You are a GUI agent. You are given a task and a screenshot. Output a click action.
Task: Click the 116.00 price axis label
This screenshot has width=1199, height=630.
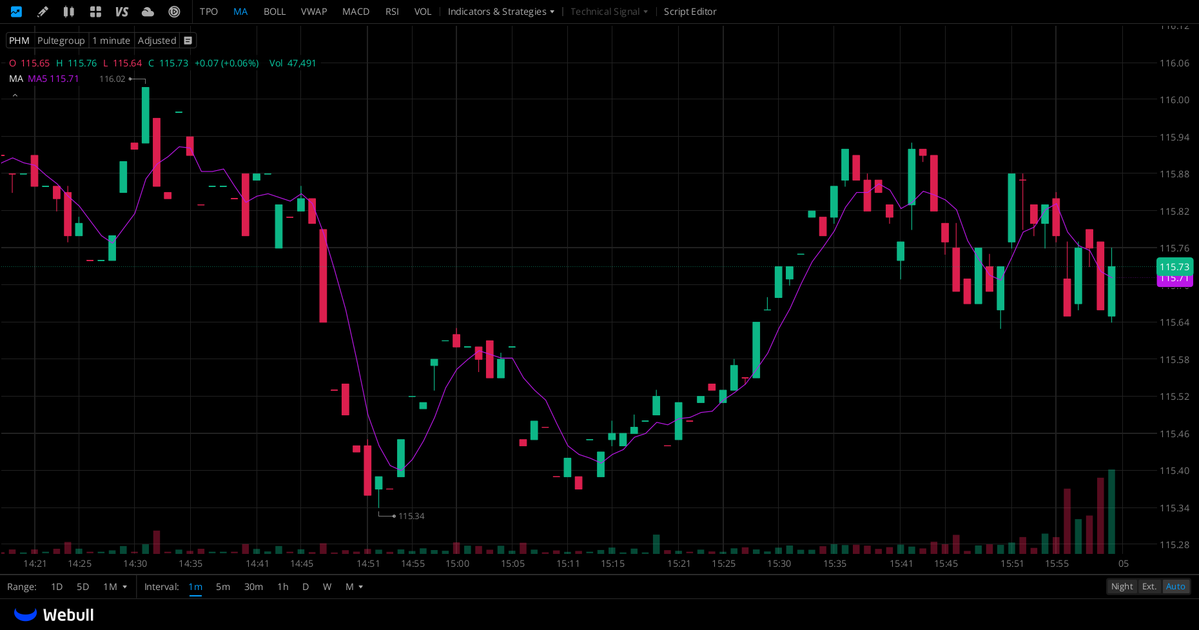pos(1175,100)
